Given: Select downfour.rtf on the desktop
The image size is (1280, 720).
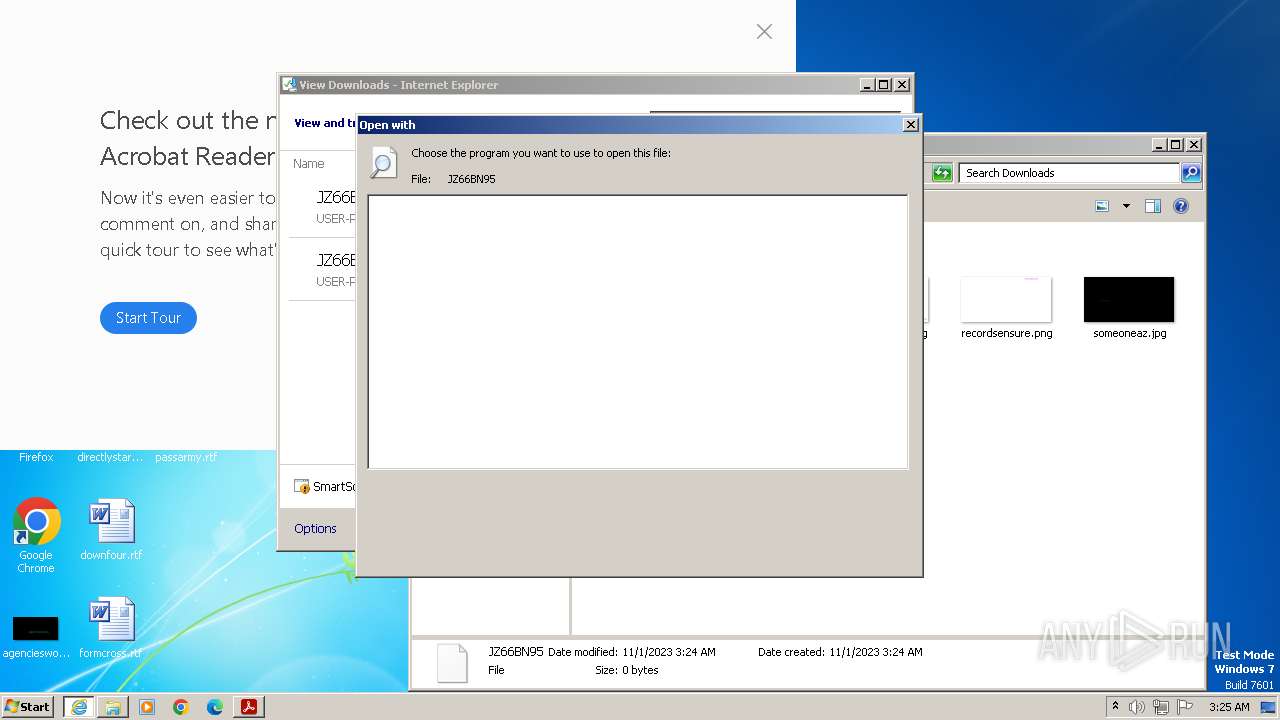Looking at the screenshot, I should [111, 530].
